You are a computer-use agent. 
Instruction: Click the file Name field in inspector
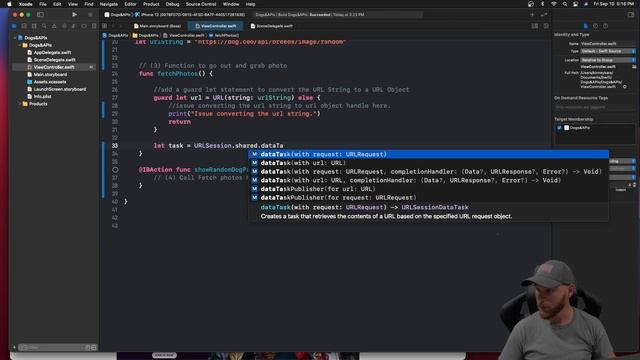click(607, 43)
